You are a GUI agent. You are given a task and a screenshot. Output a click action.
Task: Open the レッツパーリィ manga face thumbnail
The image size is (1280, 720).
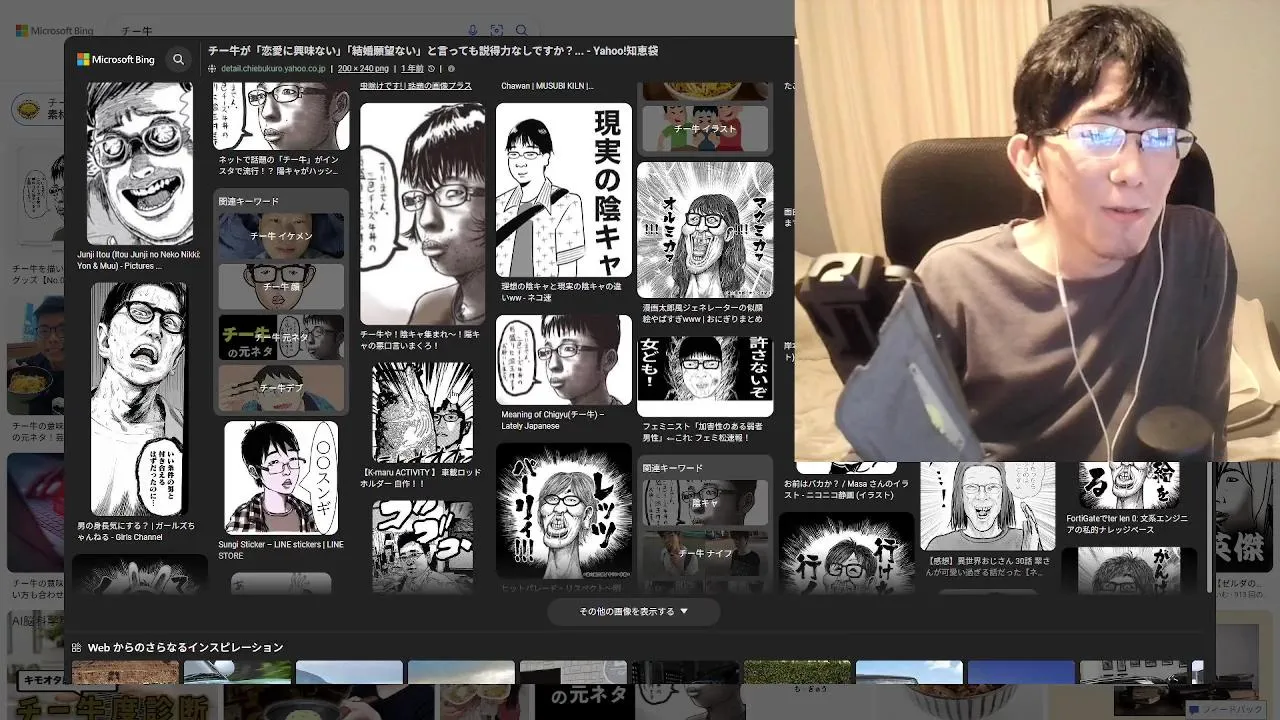pyautogui.click(x=564, y=511)
